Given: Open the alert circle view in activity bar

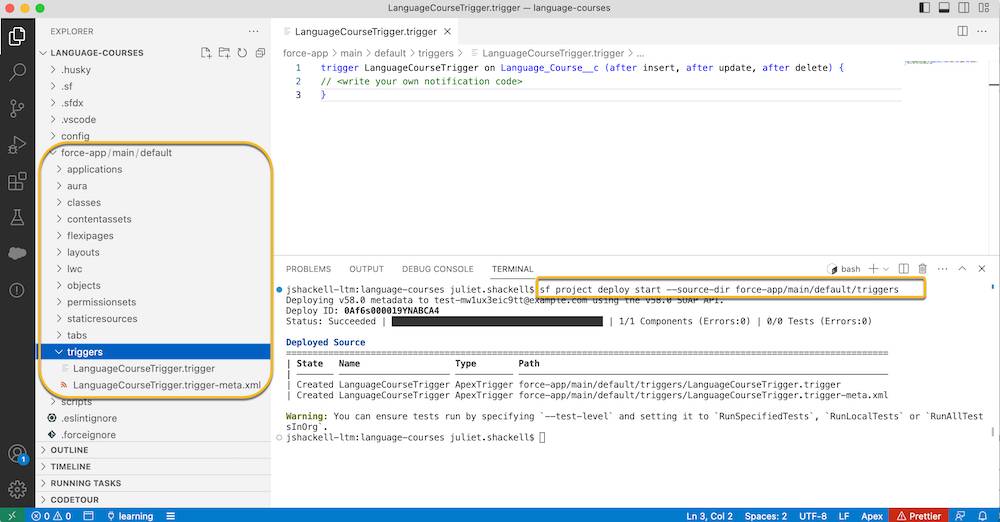Looking at the screenshot, I should tap(17, 290).
